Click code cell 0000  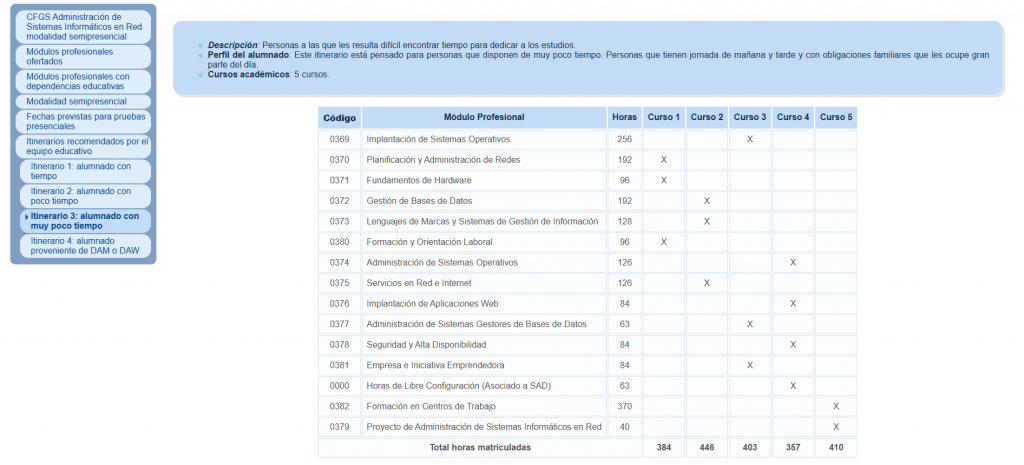coord(340,386)
